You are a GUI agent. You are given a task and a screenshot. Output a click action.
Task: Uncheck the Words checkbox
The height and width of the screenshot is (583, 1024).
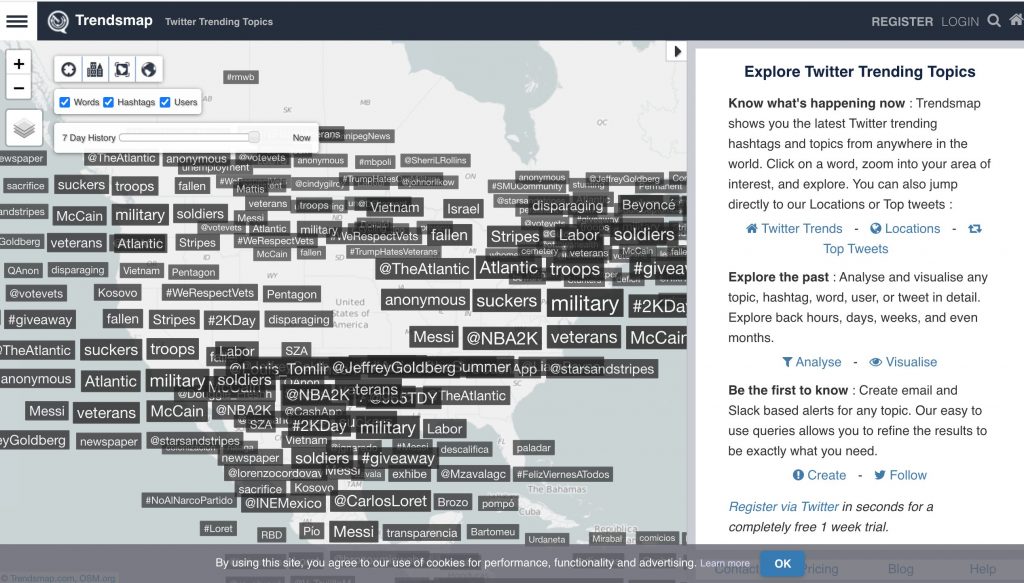point(65,102)
